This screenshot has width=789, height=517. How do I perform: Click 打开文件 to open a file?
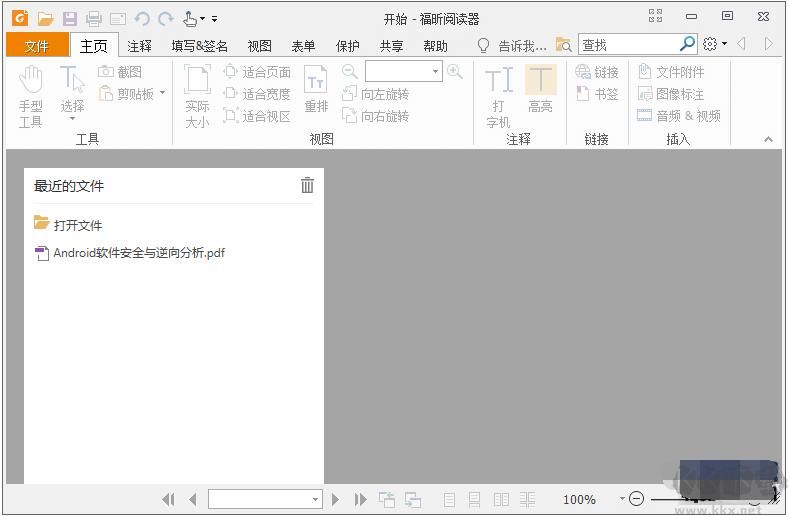point(68,225)
